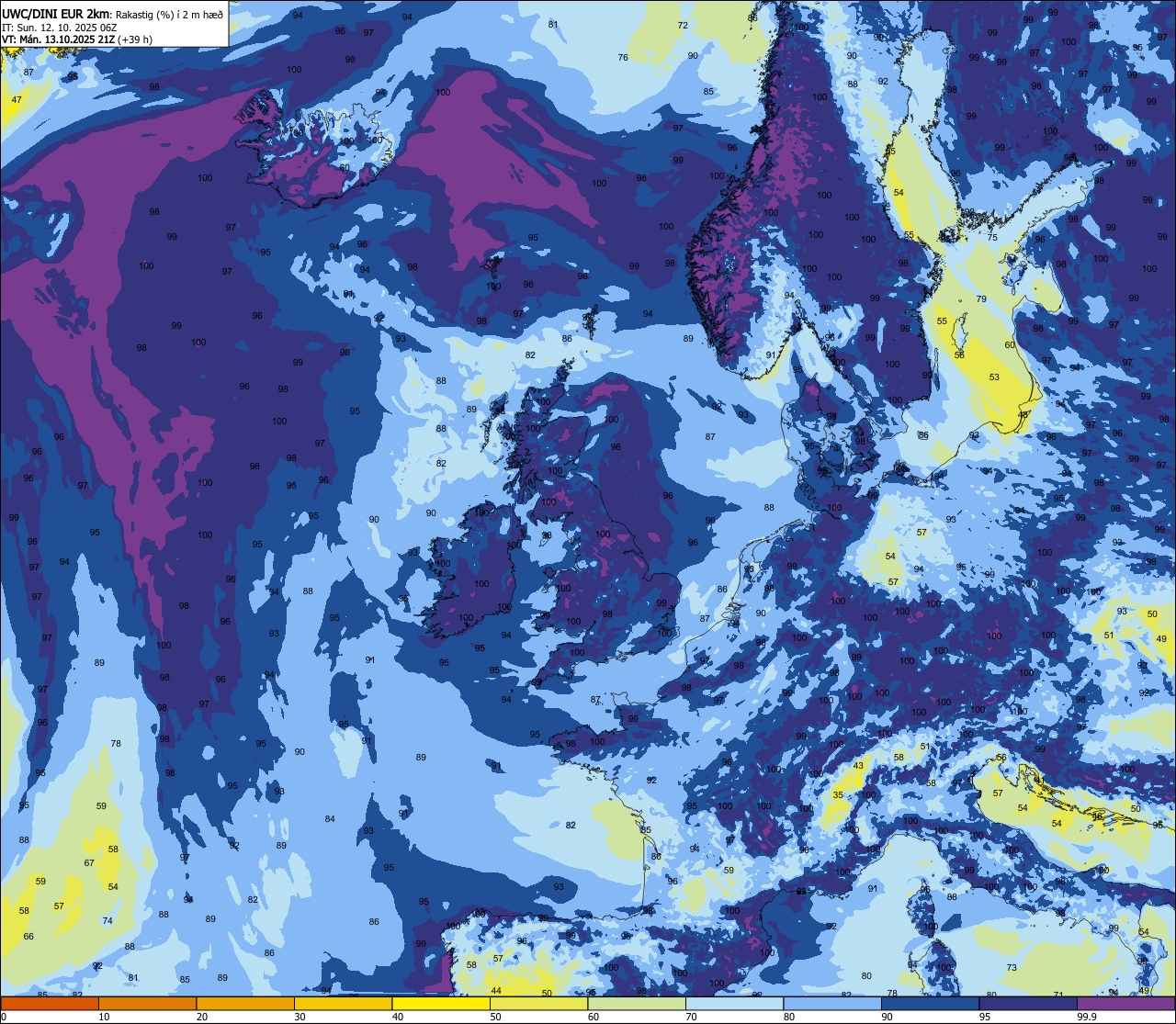Click the legend swatch between 60 and 70
This screenshot has height=1024, width=1176.
[637, 1003]
